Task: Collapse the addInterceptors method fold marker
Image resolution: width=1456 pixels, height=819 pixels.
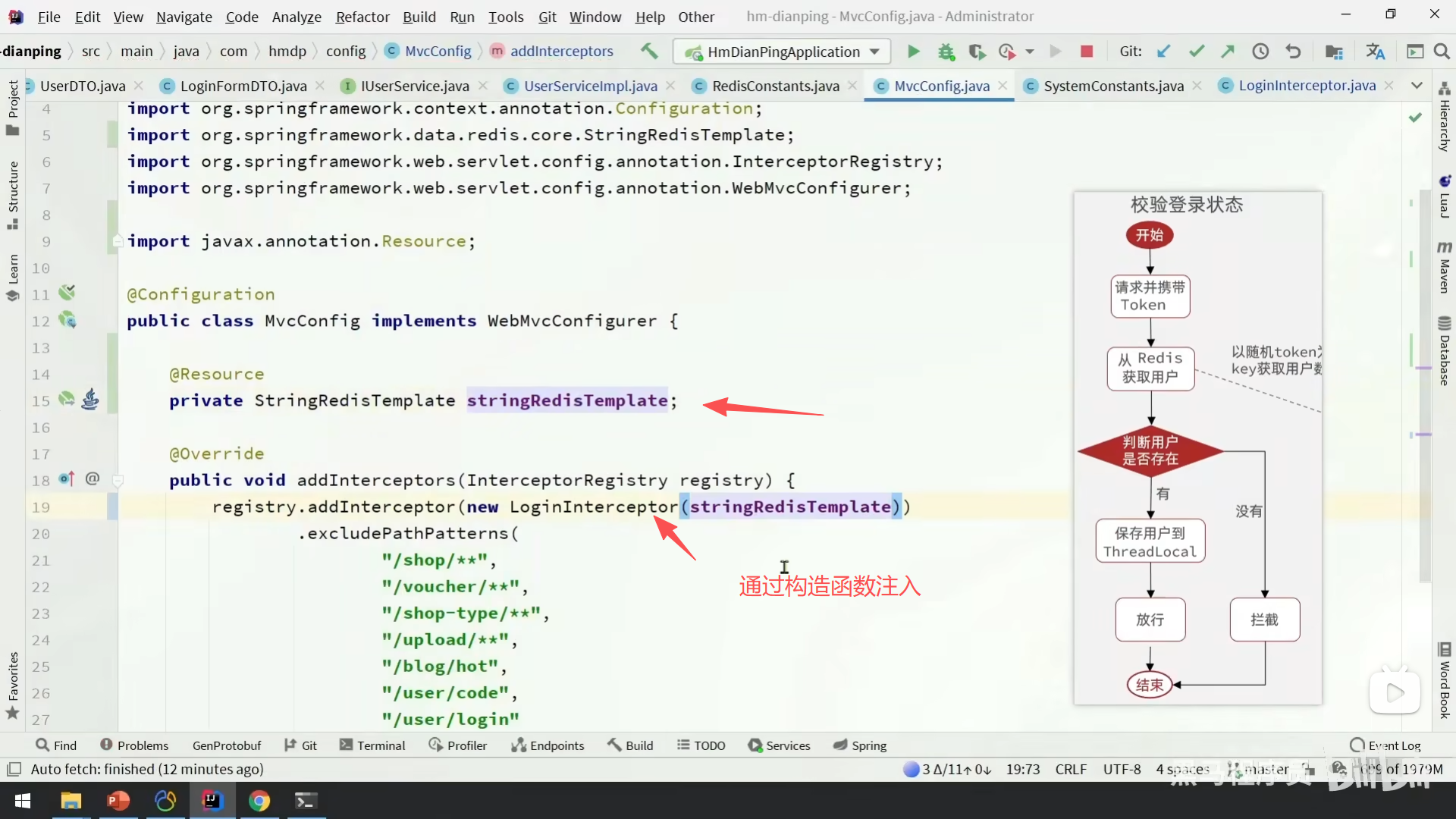Action: click(118, 480)
